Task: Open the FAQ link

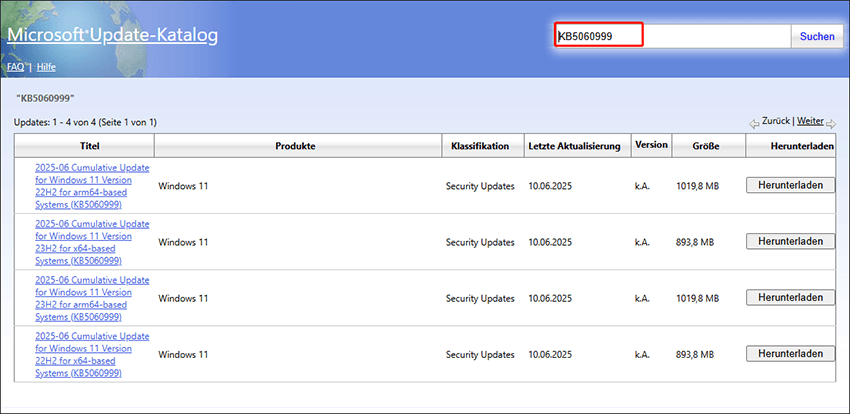Action: pos(15,67)
